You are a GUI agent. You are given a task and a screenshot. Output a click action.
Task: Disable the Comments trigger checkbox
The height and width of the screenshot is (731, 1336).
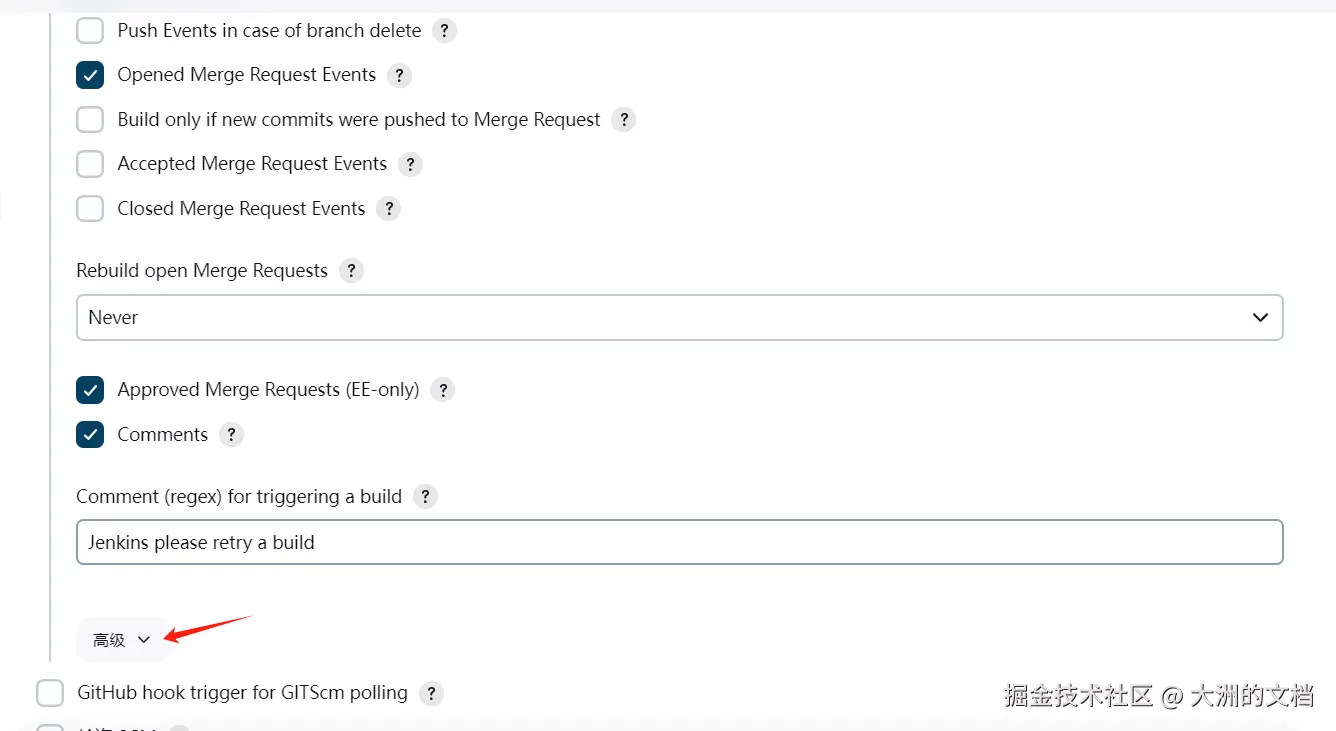[90, 435]
